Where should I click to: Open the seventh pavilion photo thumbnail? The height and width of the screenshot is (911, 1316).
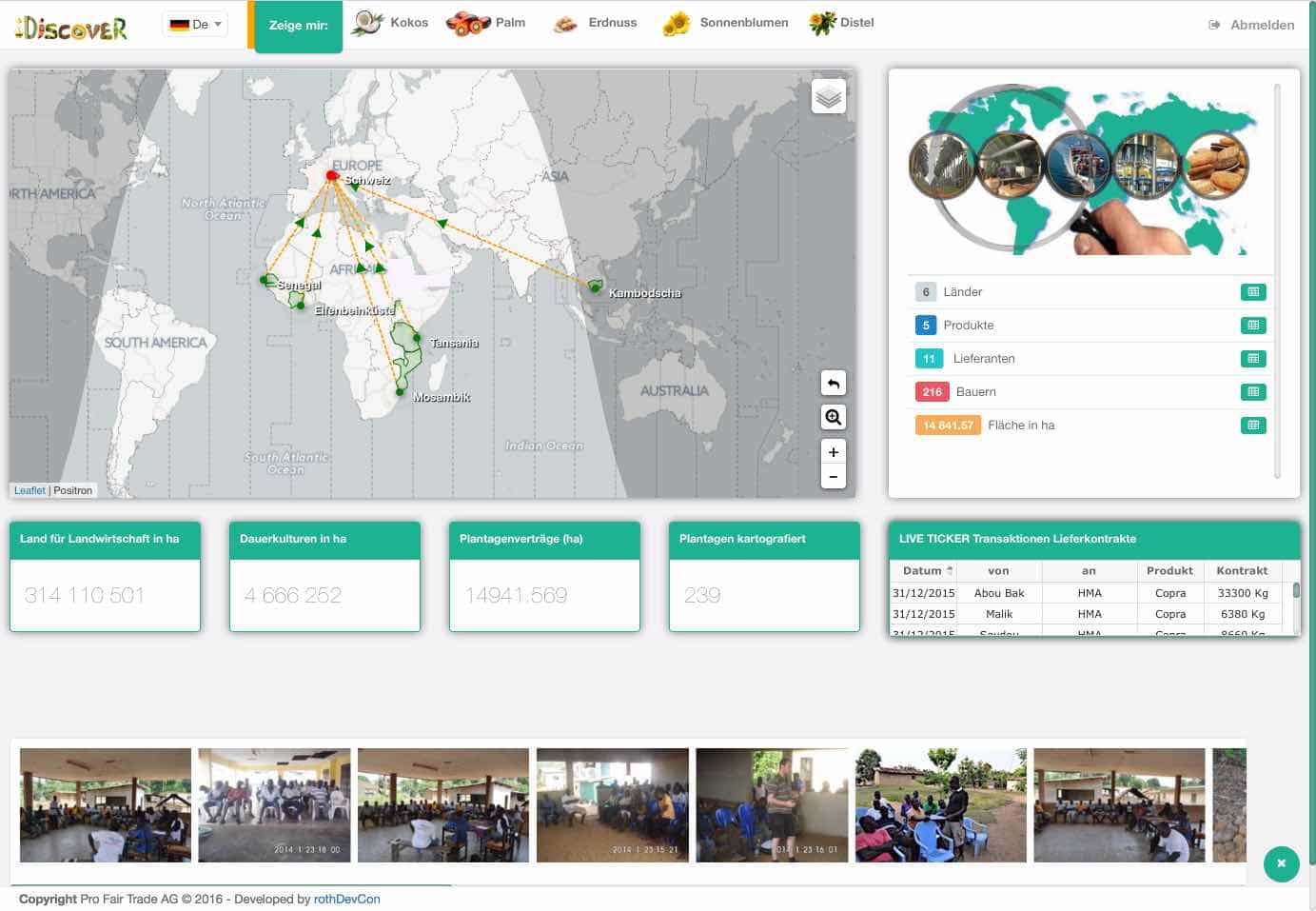point(1119,805)
